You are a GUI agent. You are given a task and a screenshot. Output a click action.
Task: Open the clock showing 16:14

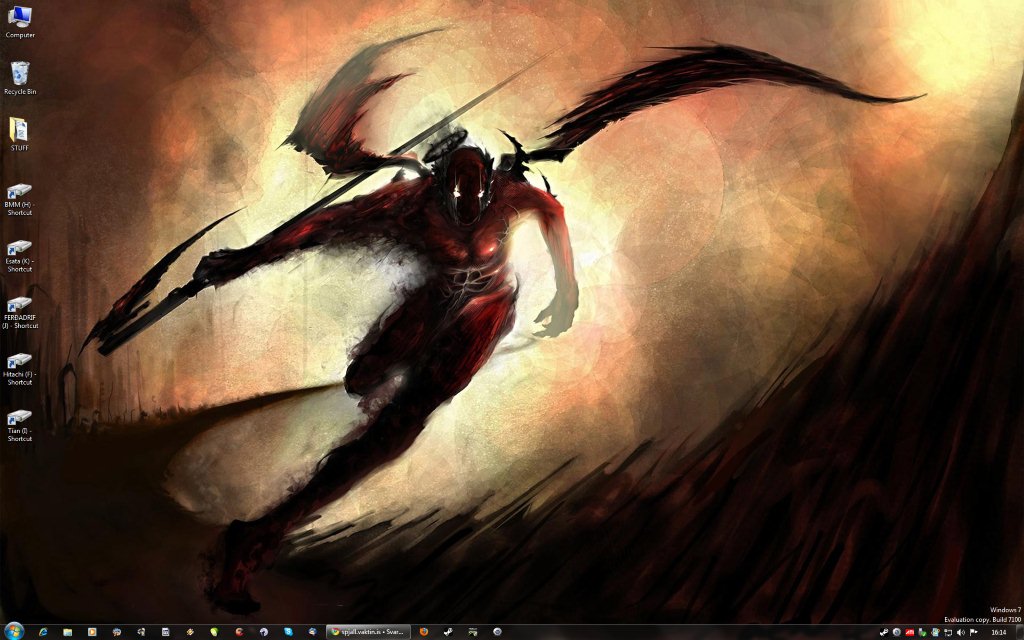pos(998,632)
